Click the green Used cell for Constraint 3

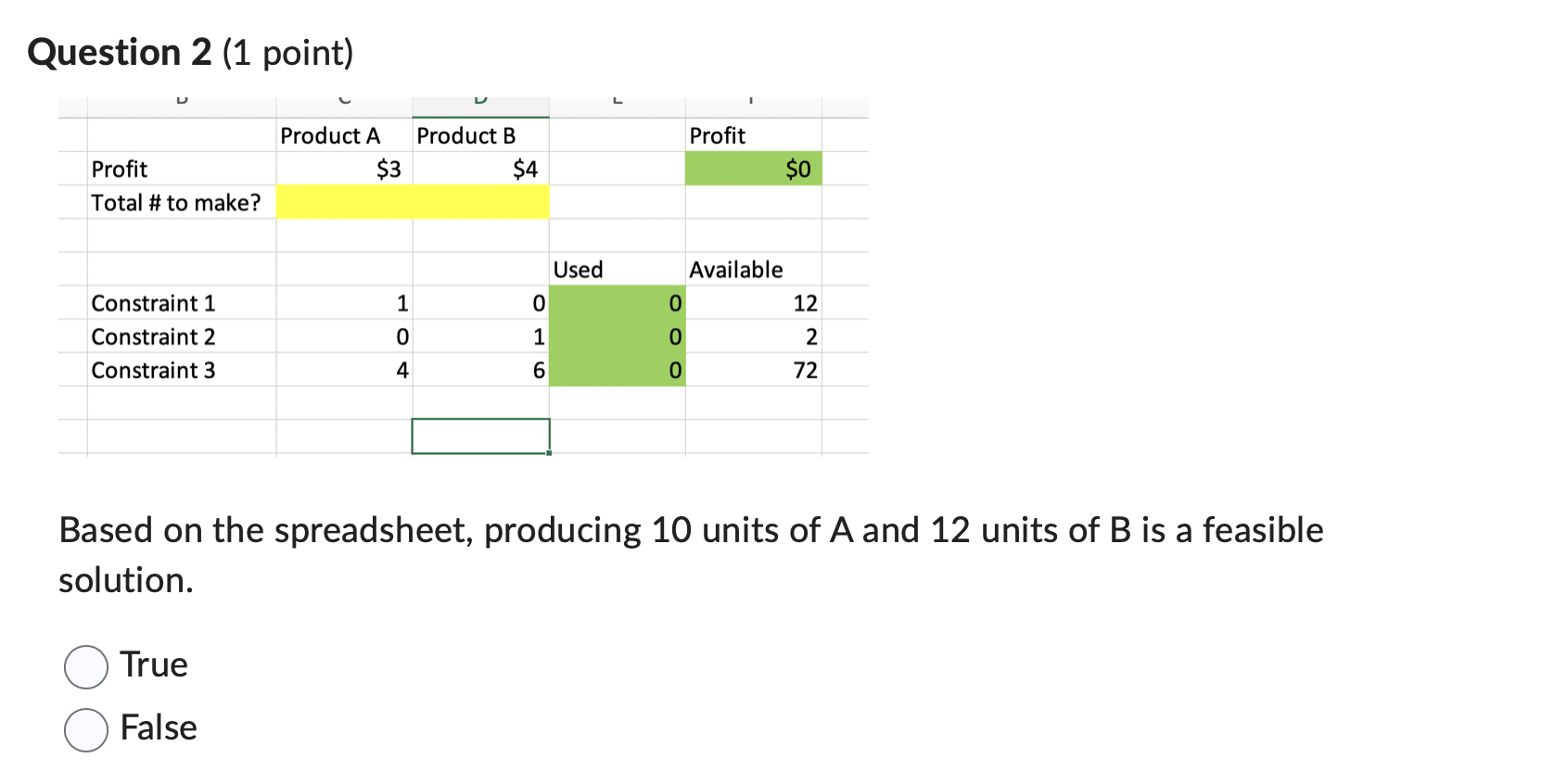(x=617, y=371)
